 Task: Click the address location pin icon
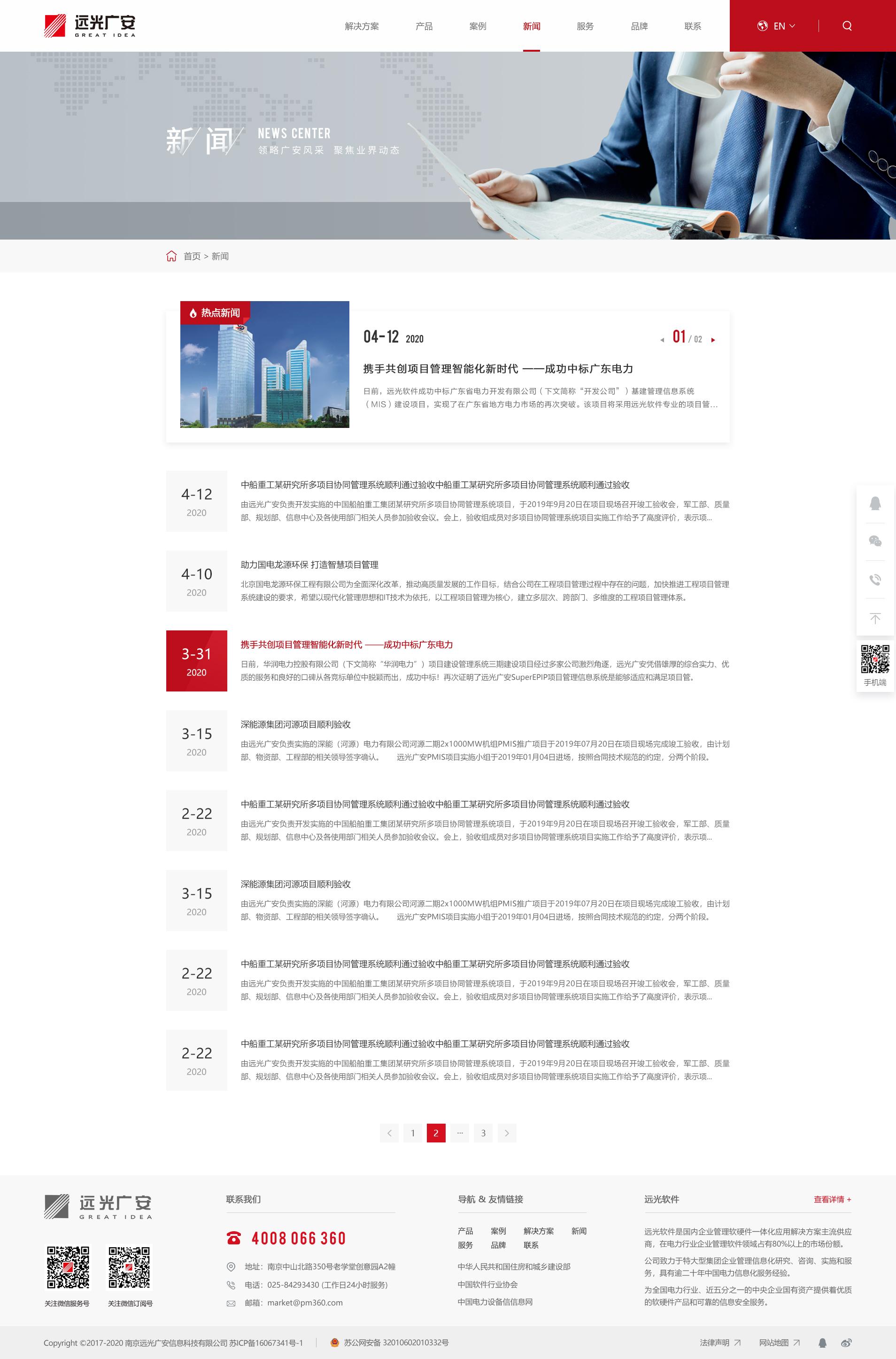[231, 1266]
